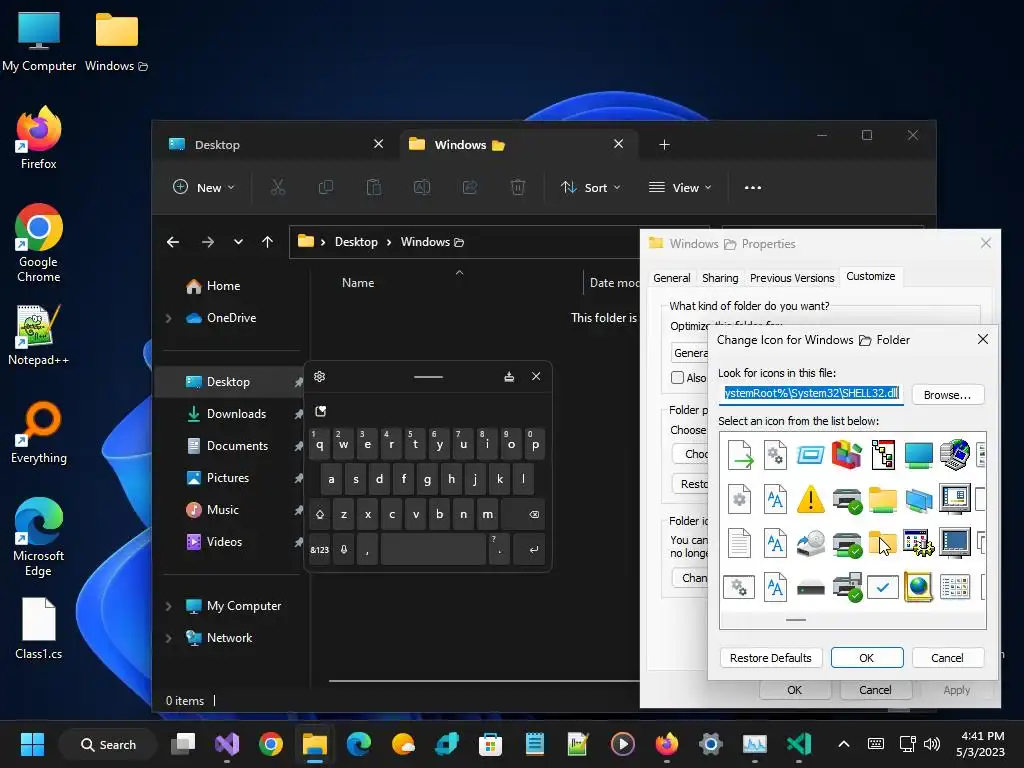Tap the microphone key on touch keyboard
Image resolution: width=1024 pixels, height=768 pixels.
(x=344, y=549)
